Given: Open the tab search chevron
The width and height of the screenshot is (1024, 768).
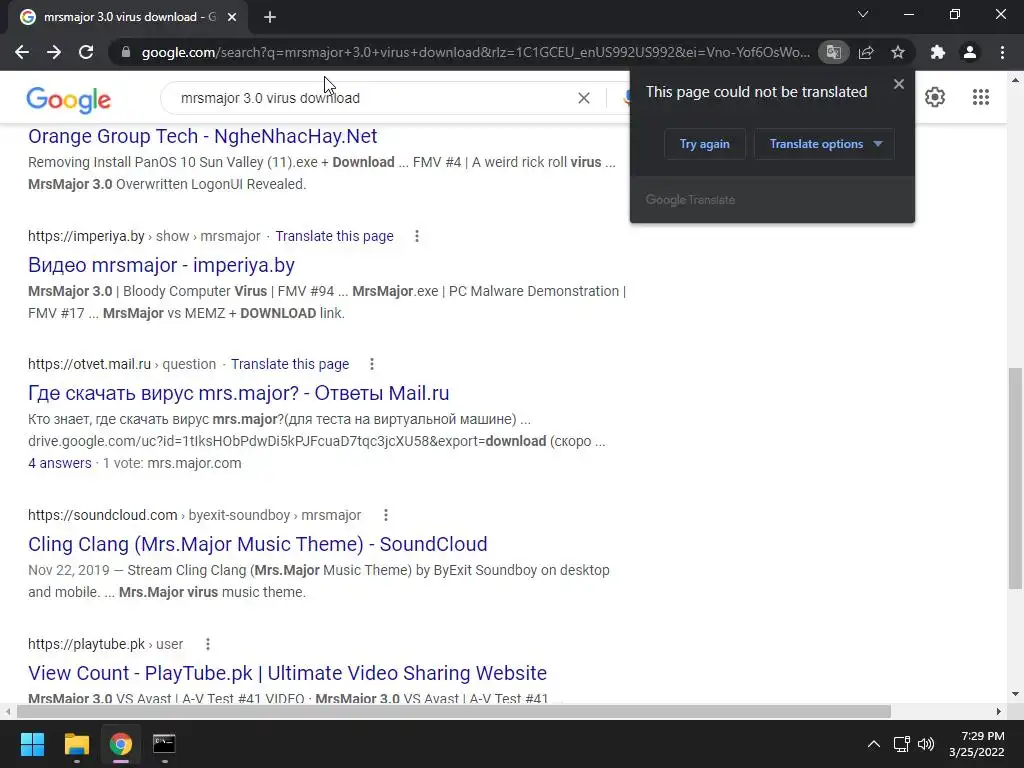Looking at the screenshot, I should 863,14.
